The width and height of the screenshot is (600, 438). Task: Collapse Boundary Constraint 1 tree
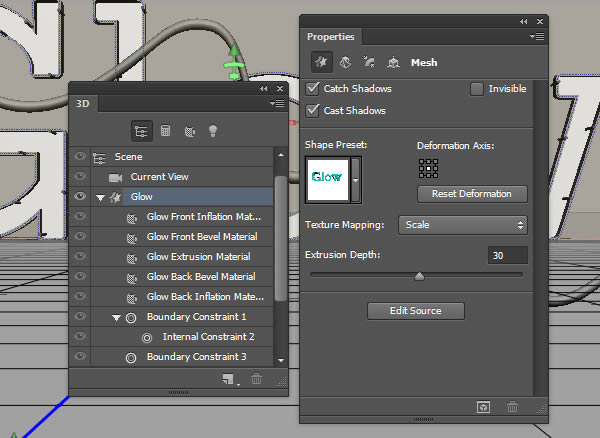pos(116,318)
